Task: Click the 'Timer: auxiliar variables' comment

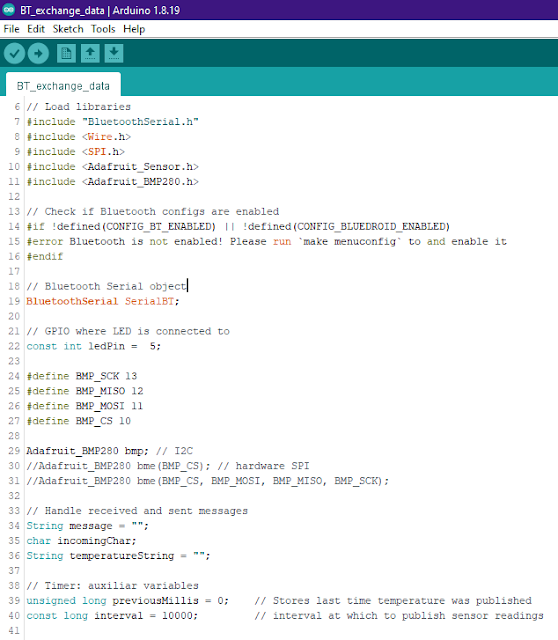Action: click(113, 586)
